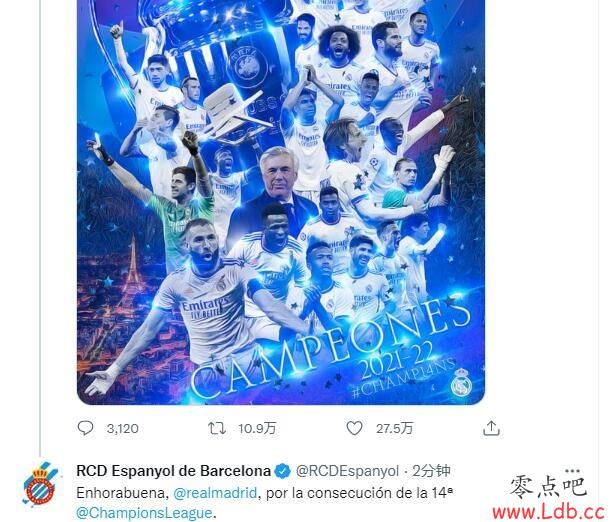The image size is (614, 522).
Task: Click the reply speech bubble icon
Action: [85, 428]
